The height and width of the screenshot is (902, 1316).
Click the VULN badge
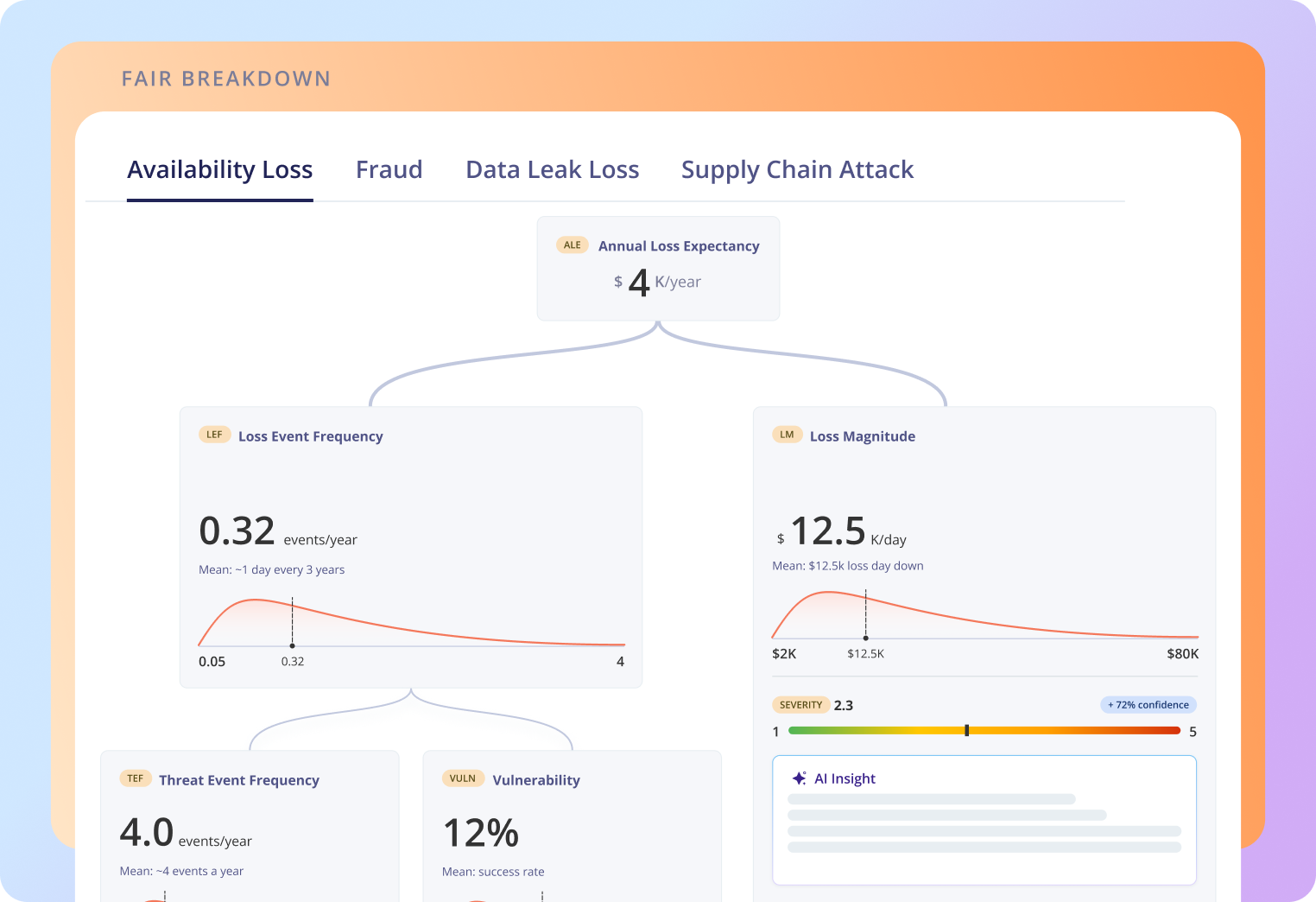pos(463,778)
